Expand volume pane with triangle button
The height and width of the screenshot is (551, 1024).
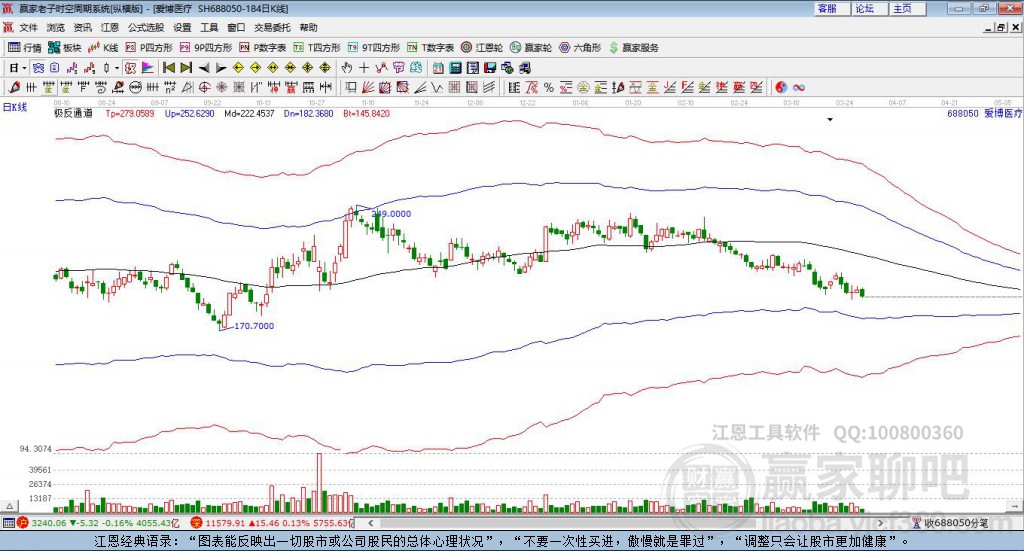pyautogui.click(x=9, y=506)
